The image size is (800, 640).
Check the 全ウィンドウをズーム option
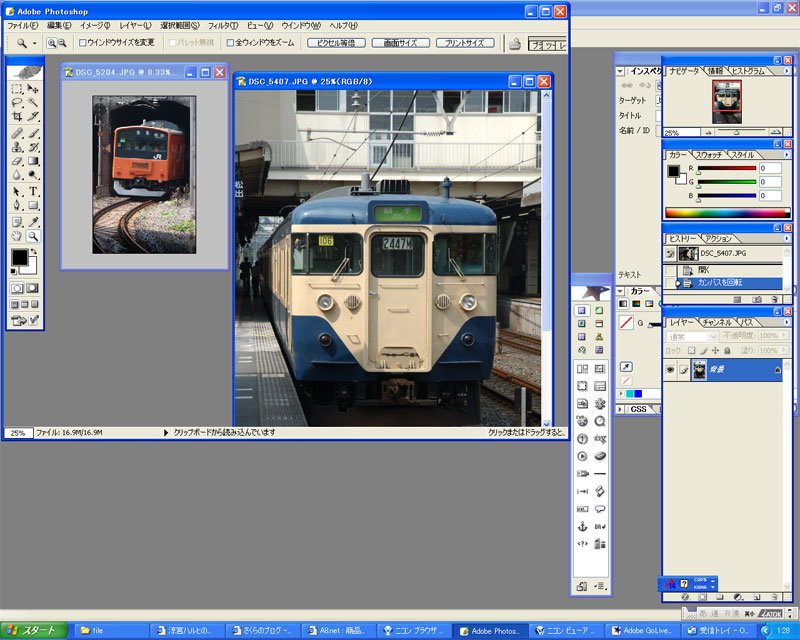[230, 43]
